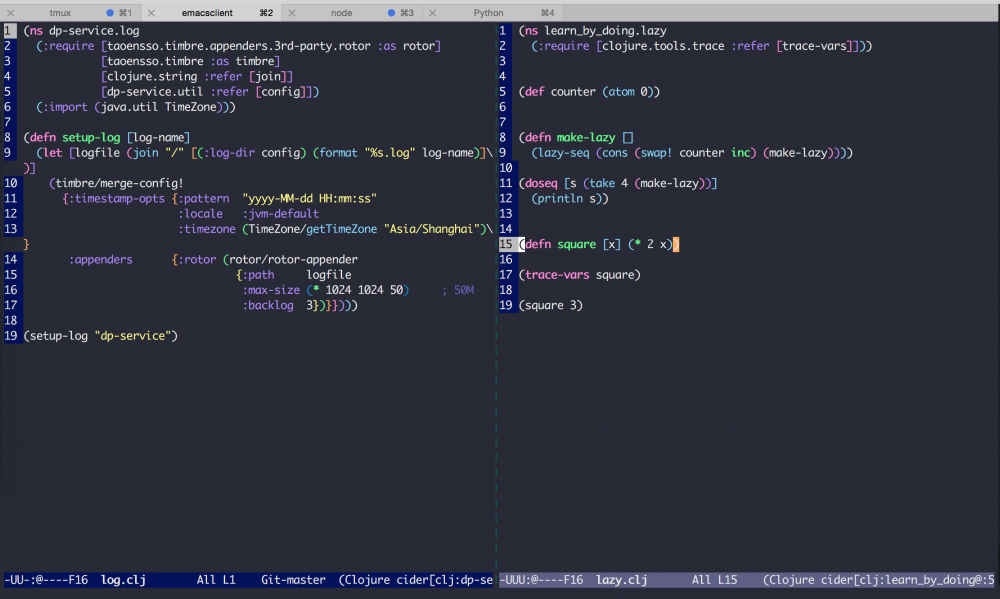Image resolution: width=1000 pixels, height=599 pixels.
Task: Click the blue activity dot on the node tab
Action: [x=392, y=13]
